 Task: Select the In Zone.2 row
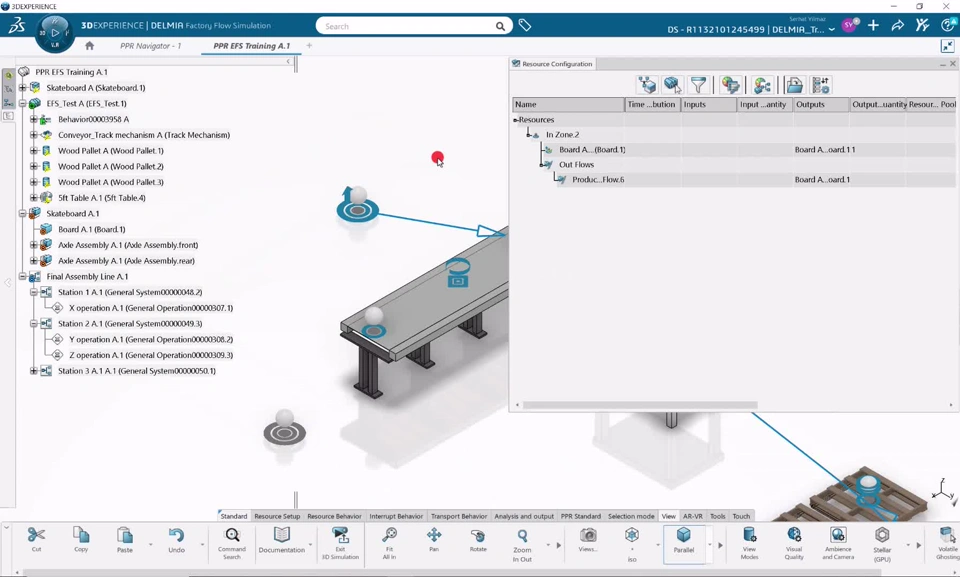734,135
